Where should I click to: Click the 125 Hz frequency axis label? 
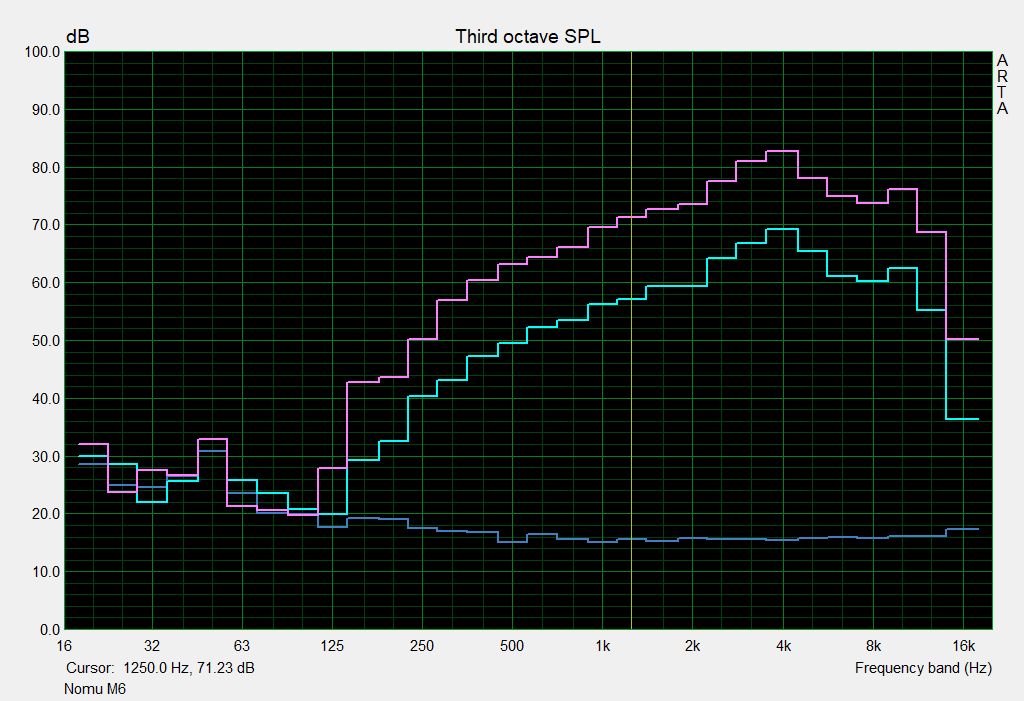coord(332,646)
